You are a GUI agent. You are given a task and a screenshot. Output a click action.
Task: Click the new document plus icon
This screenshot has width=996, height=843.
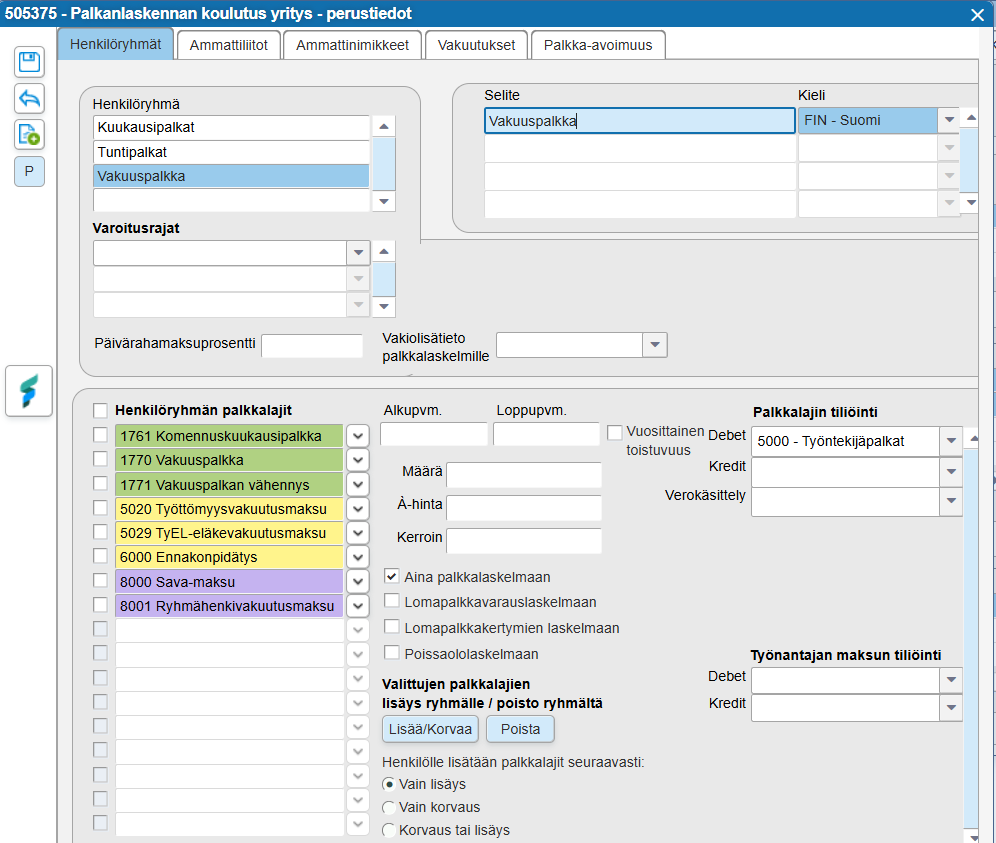[29, 135]
